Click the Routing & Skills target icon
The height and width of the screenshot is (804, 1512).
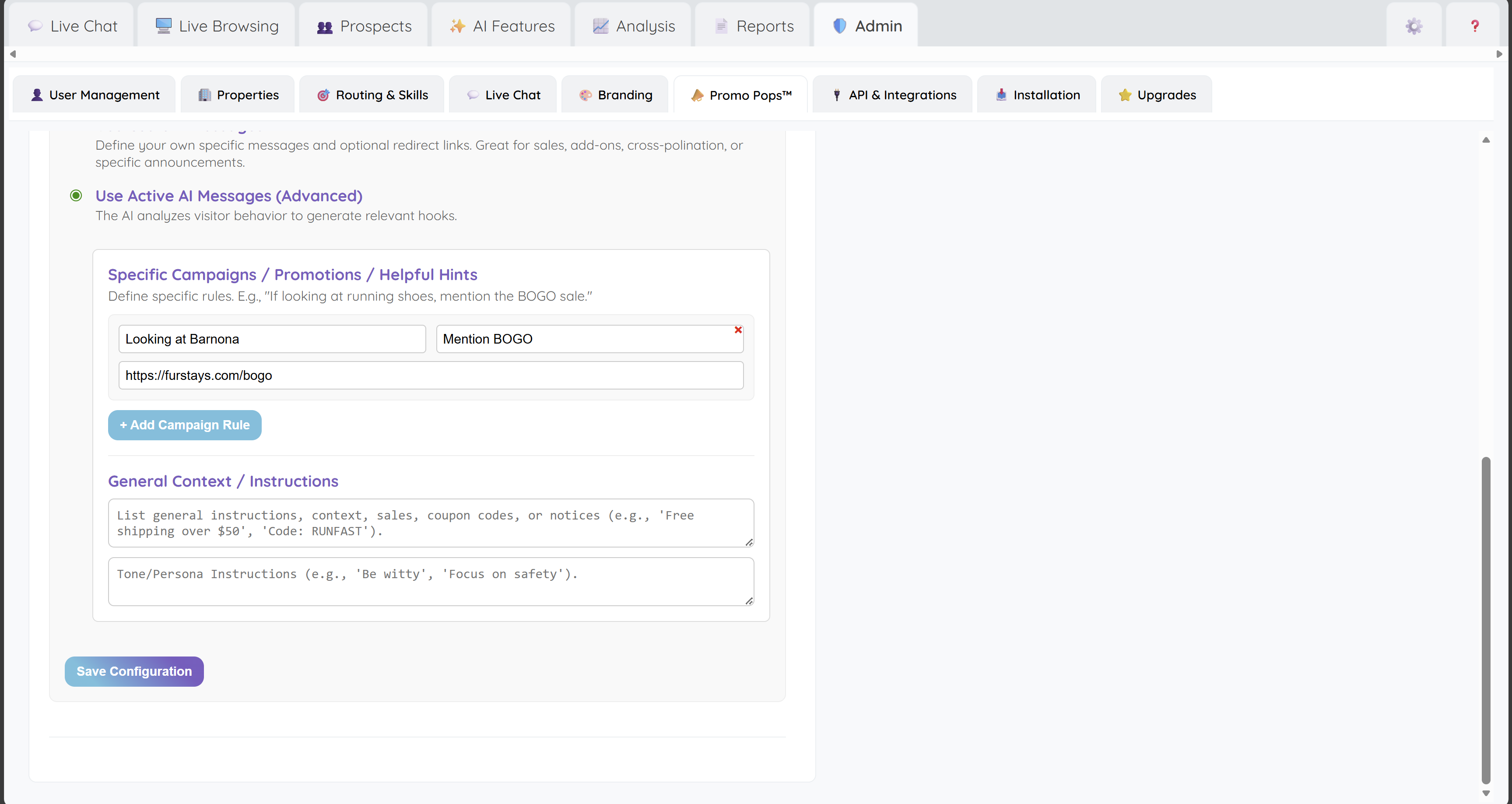(323, 95)
